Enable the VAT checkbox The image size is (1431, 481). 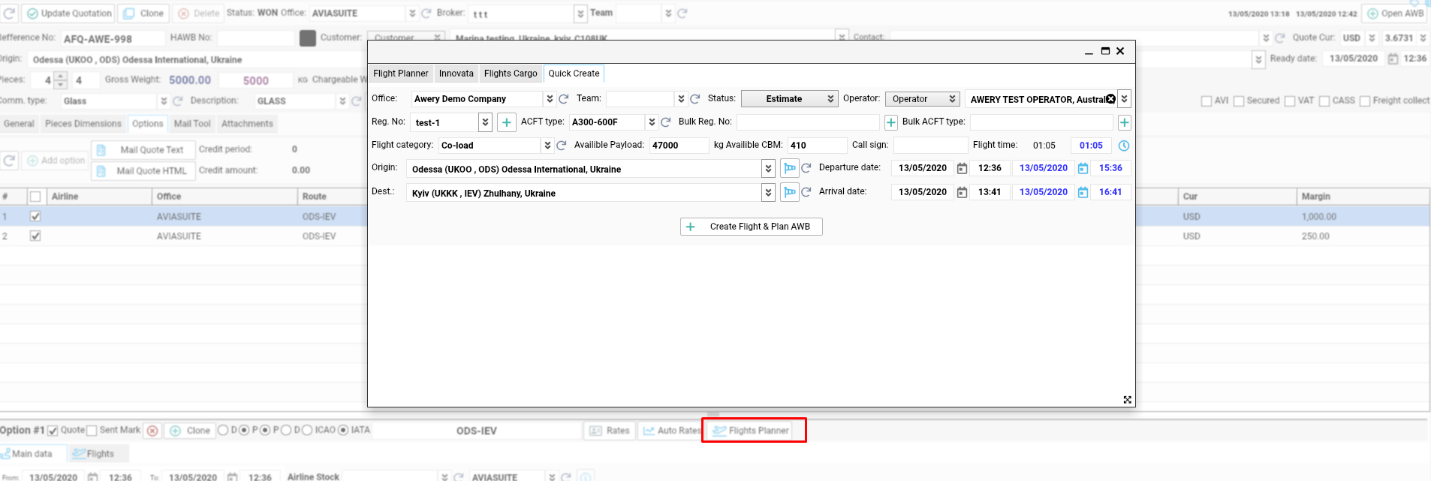[x=1290, y=101]
